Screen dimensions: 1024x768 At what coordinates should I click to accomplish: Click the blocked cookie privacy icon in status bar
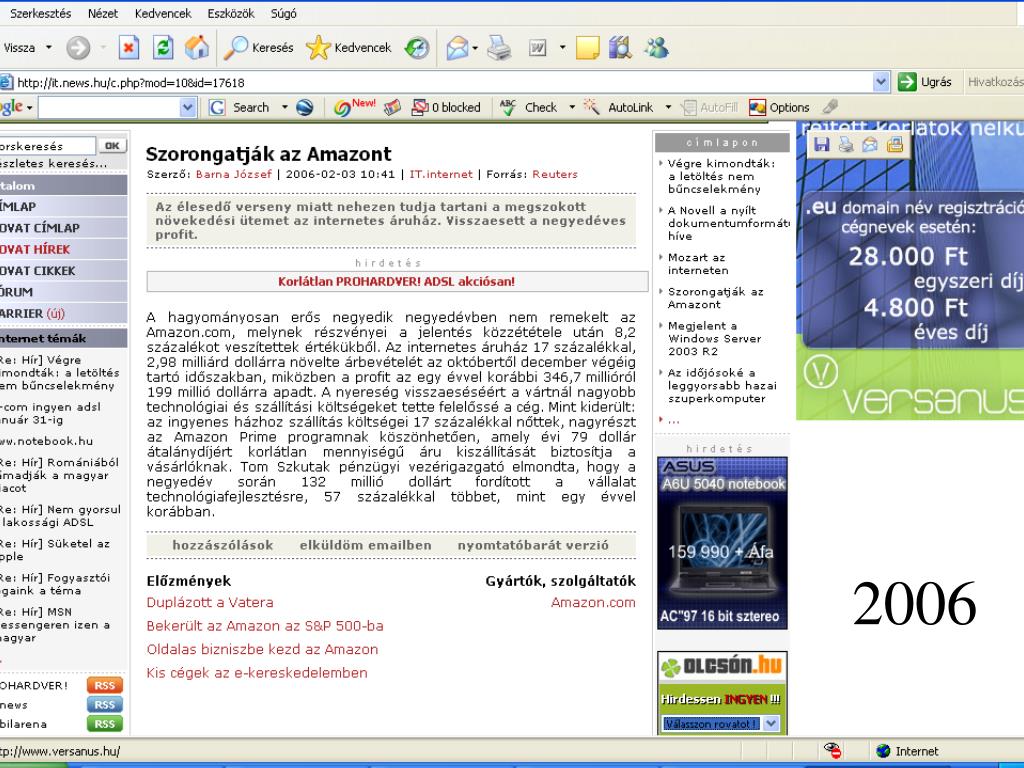click(x=833, y=750)
